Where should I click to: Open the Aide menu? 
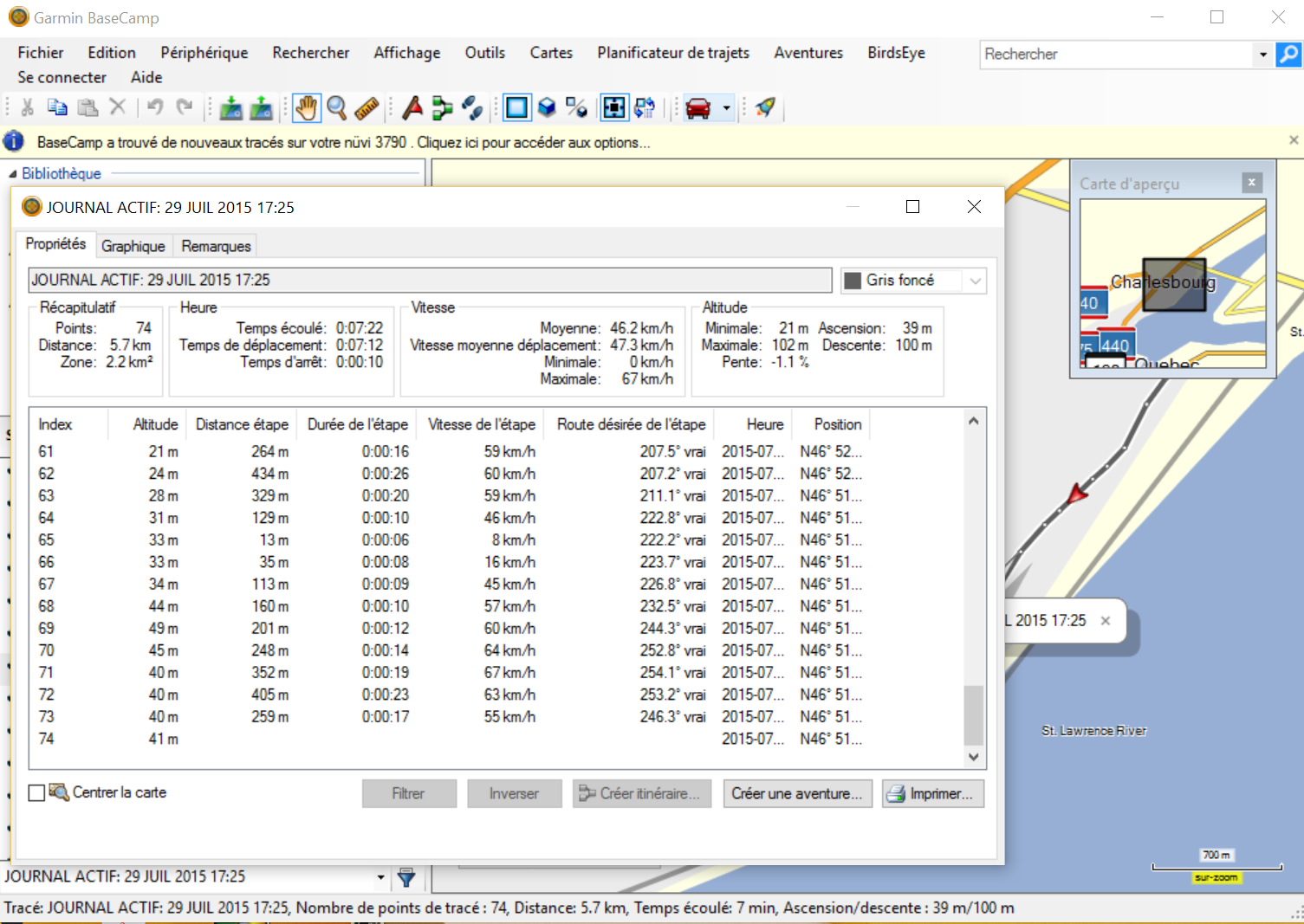click(x=146, y=77)
